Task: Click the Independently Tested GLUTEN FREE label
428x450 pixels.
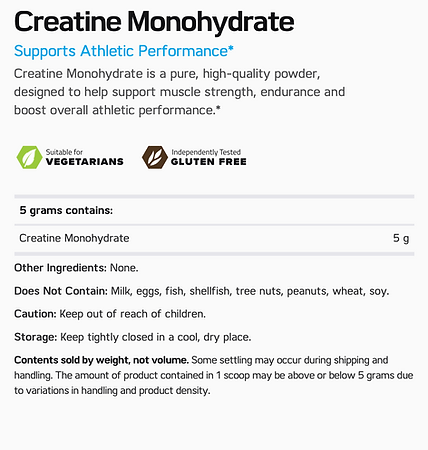Action: click(x=209, y=157)
